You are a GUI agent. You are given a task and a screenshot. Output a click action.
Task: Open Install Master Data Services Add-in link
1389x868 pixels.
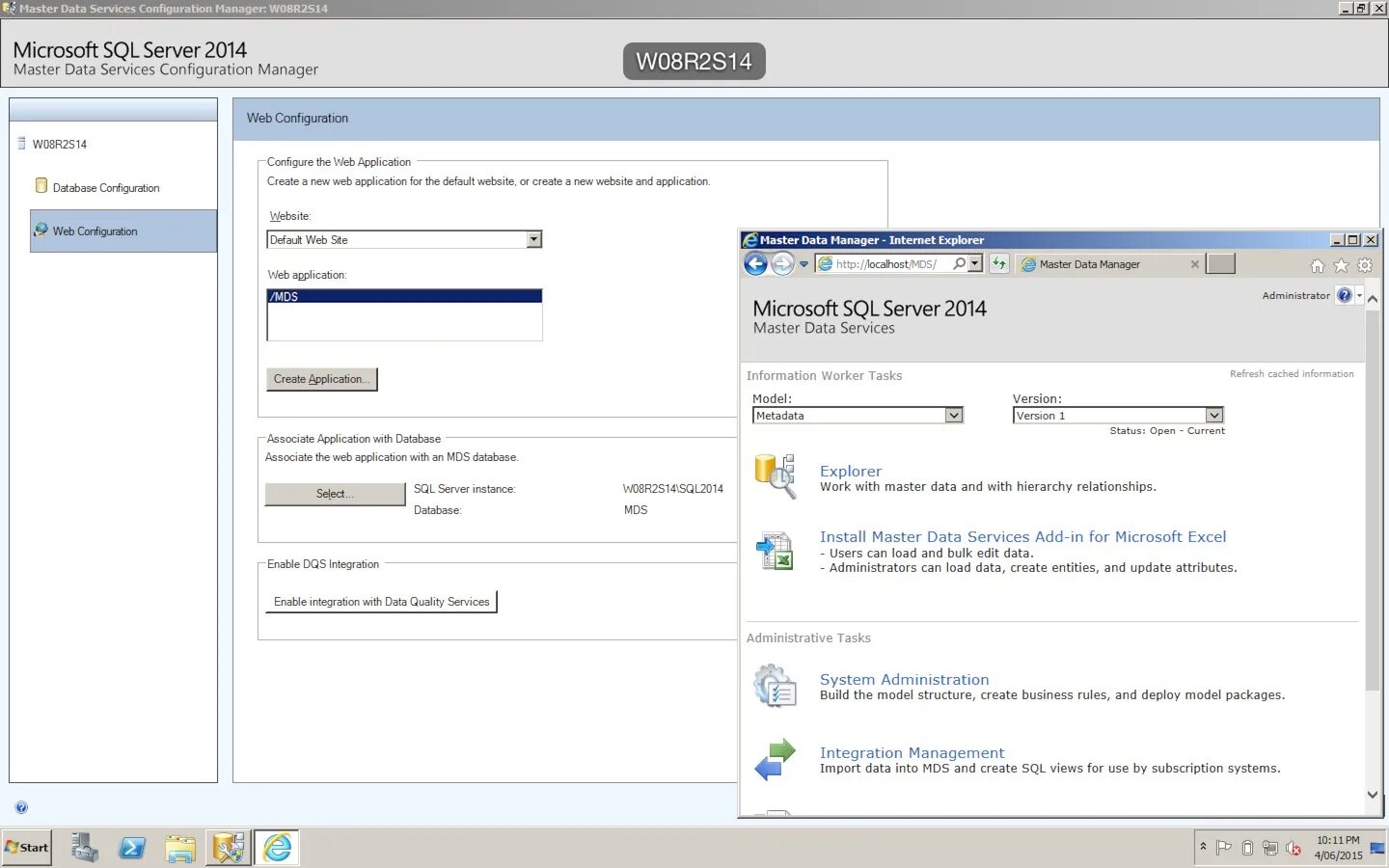(x=1022, y=536)
